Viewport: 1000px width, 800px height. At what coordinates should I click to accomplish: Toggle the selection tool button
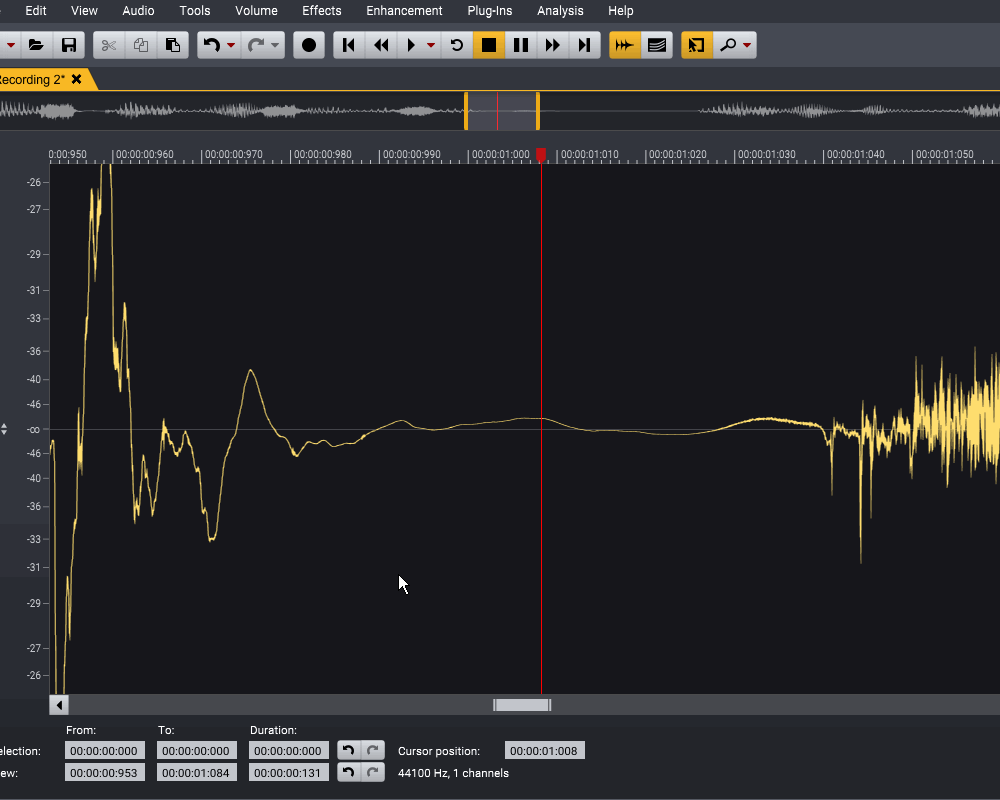696,45
